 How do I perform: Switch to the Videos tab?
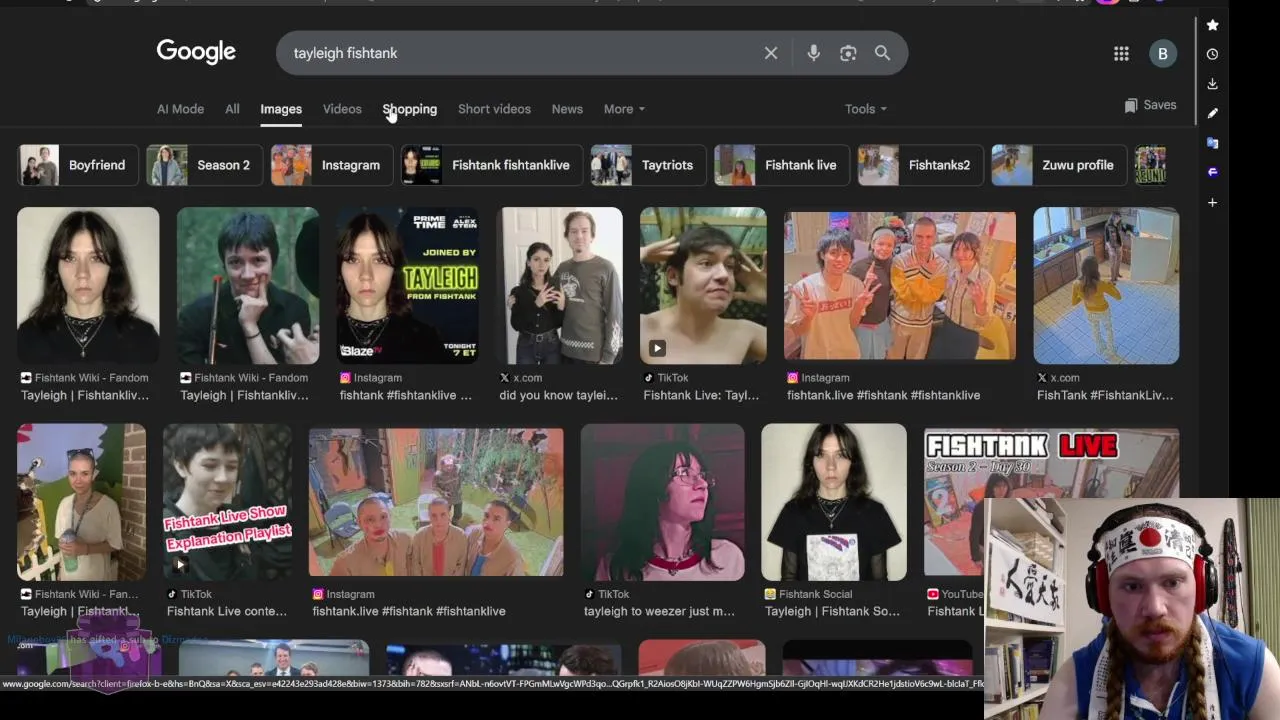tap(342, 109)
